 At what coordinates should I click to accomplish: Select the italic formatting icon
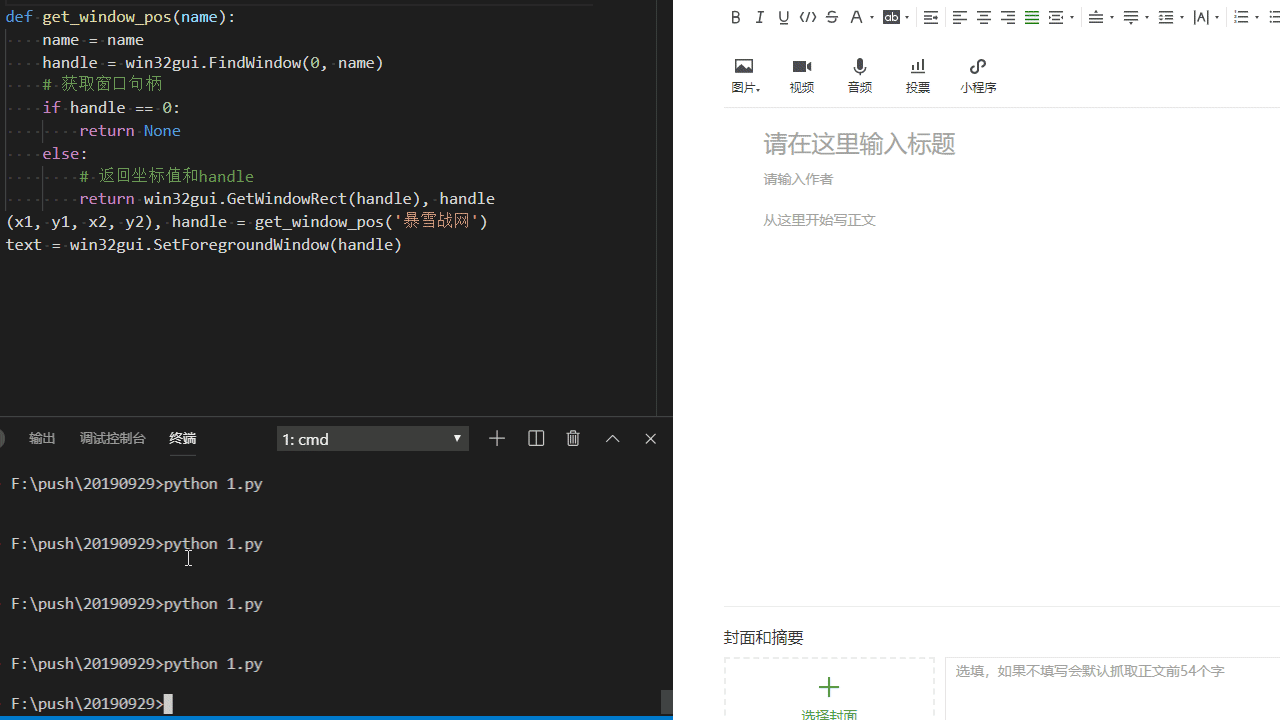point(759,17)
